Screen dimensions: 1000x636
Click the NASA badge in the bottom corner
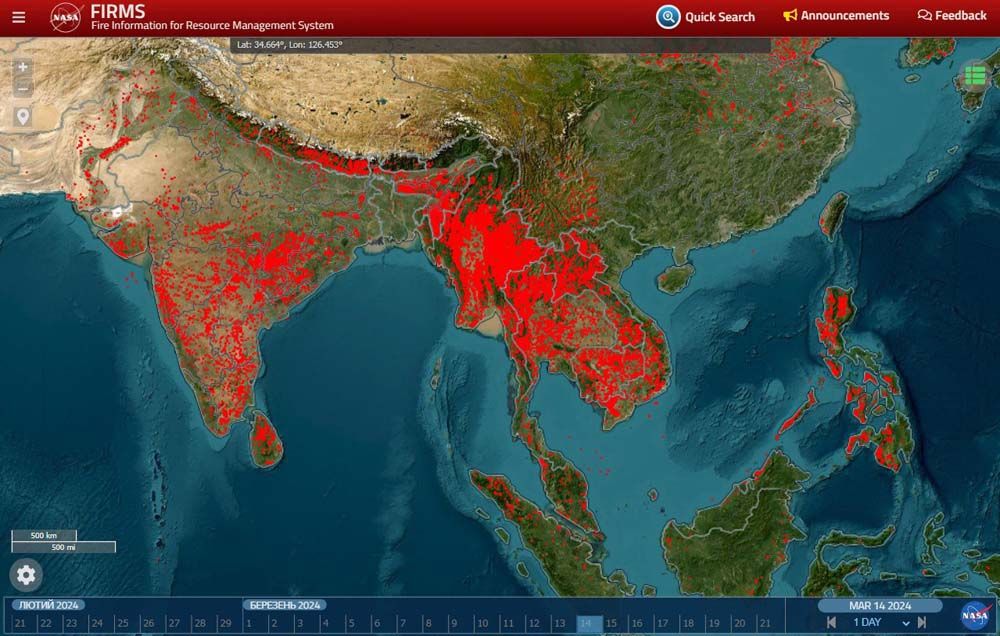[975, 615]
